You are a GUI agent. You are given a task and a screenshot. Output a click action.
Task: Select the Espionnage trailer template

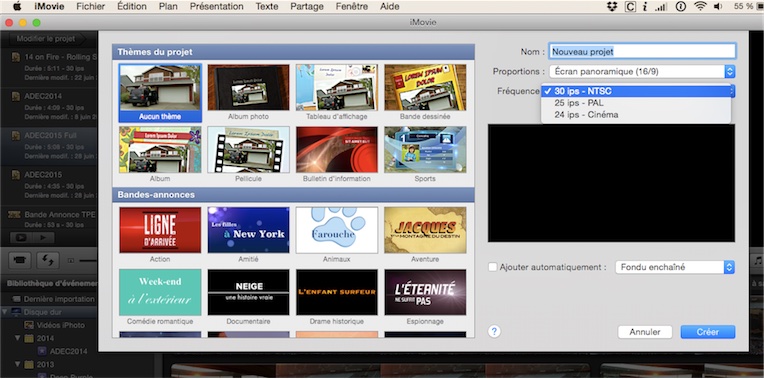pyautogui.click(x=425, y=292)
